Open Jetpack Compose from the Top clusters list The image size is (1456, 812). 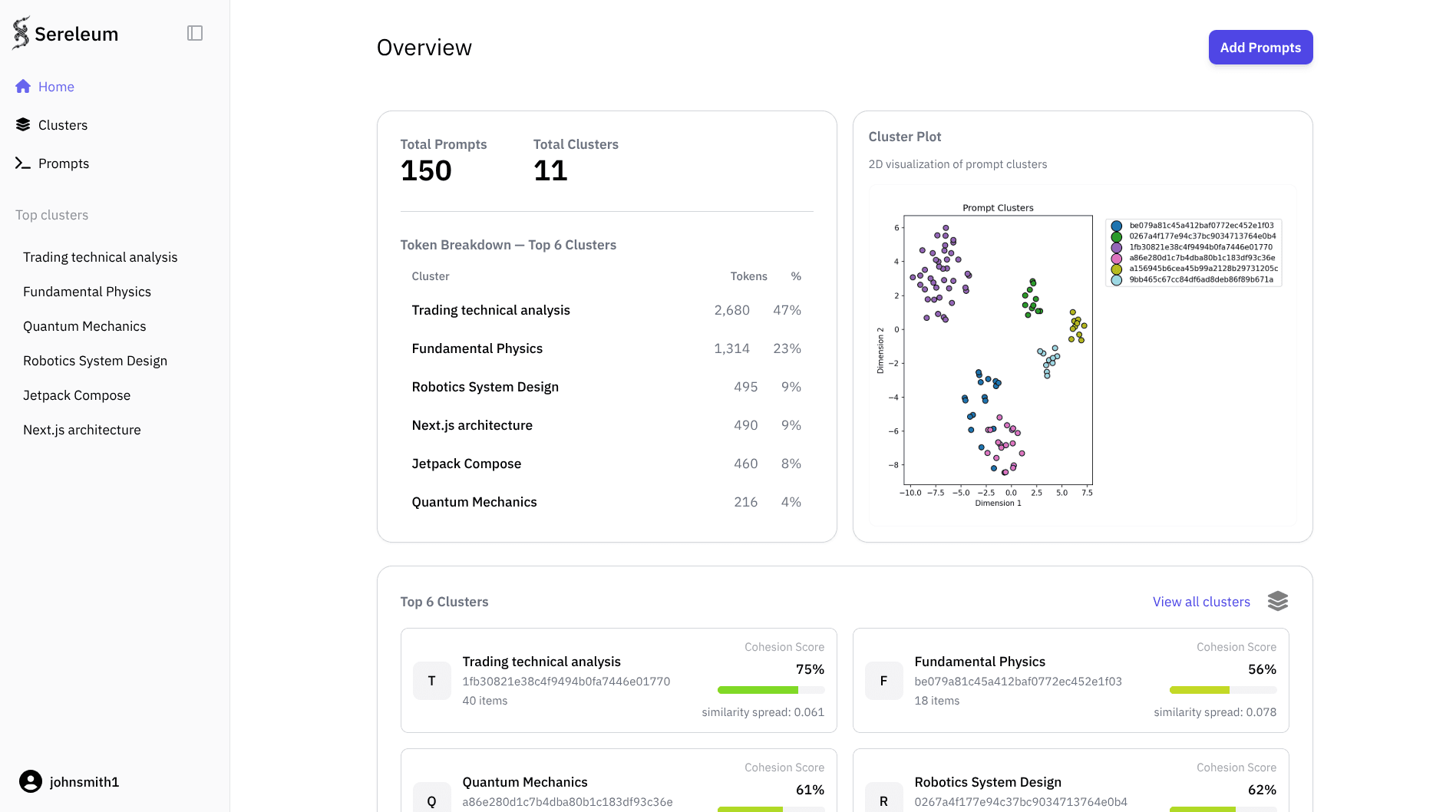(77, 394)
